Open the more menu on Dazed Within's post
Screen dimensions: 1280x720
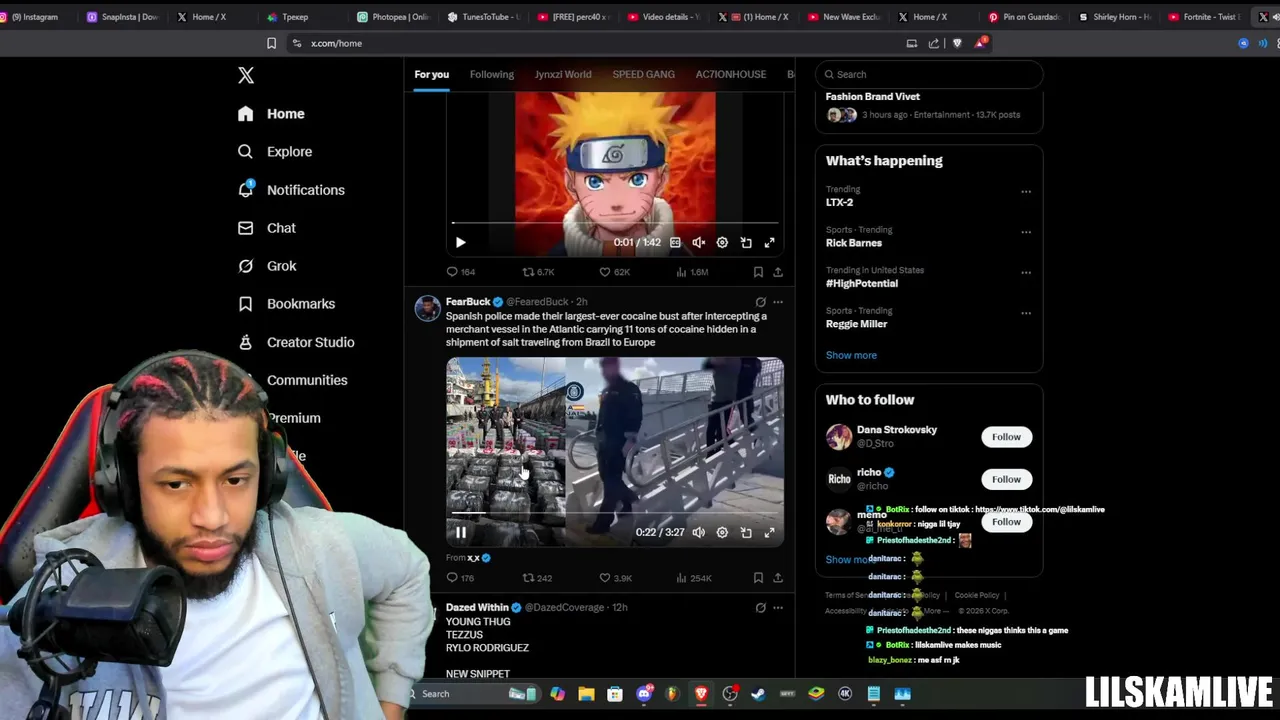778,607
